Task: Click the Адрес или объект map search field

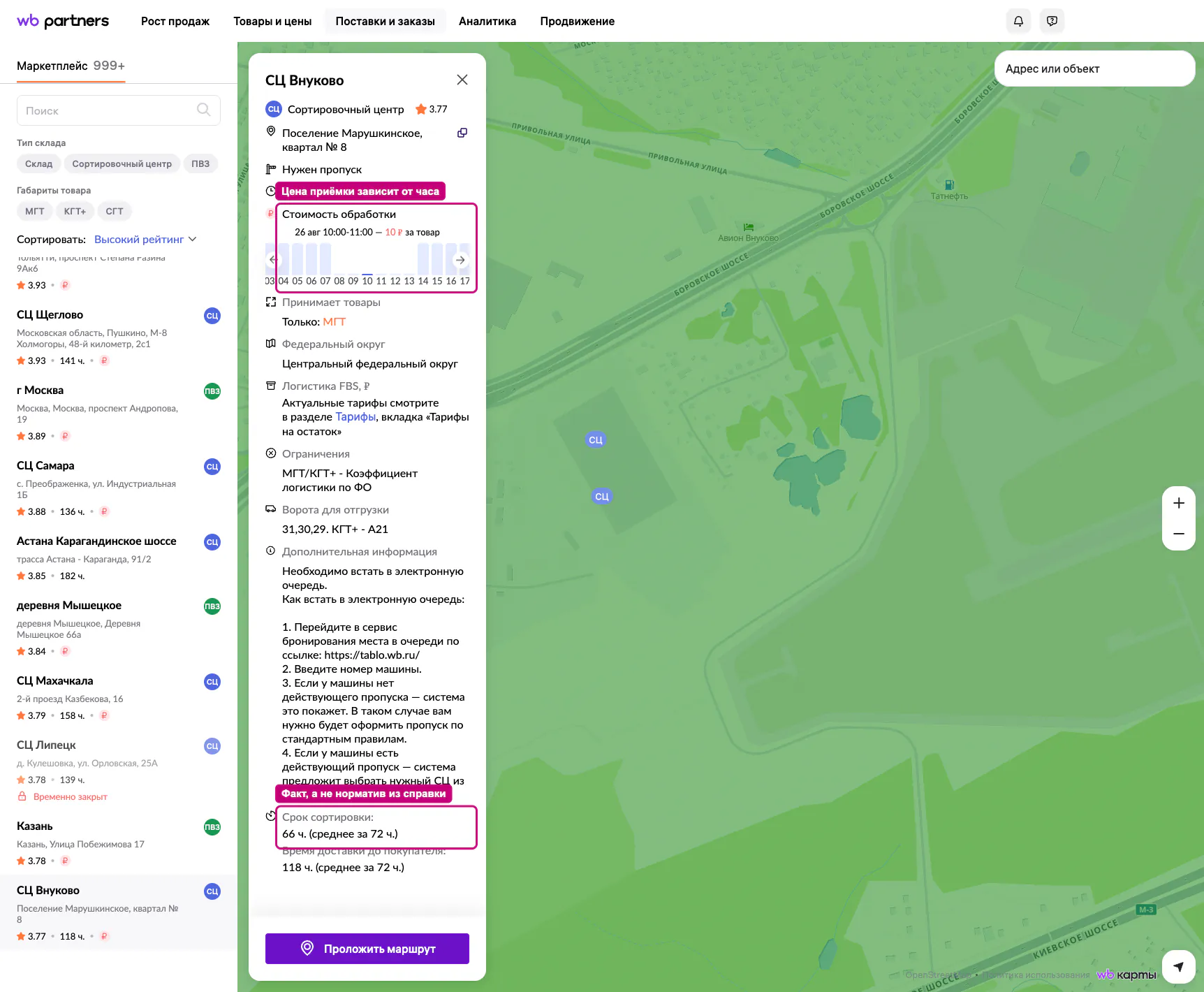Action: click(1094, 68)
